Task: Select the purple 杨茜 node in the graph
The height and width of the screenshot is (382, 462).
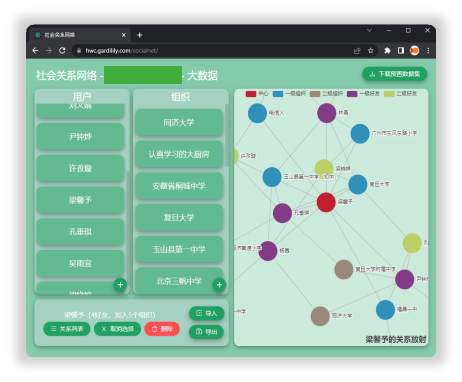Action: pyautogui.click(x=268, y=251)
